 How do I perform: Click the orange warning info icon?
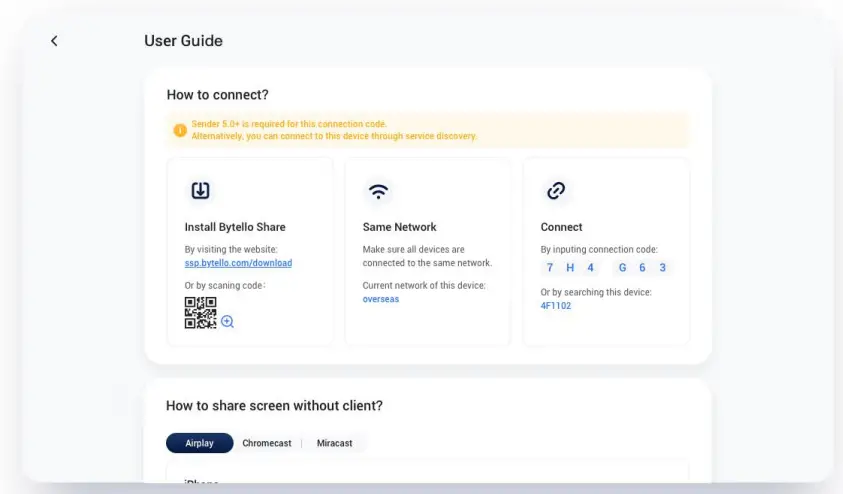(180, 130)
